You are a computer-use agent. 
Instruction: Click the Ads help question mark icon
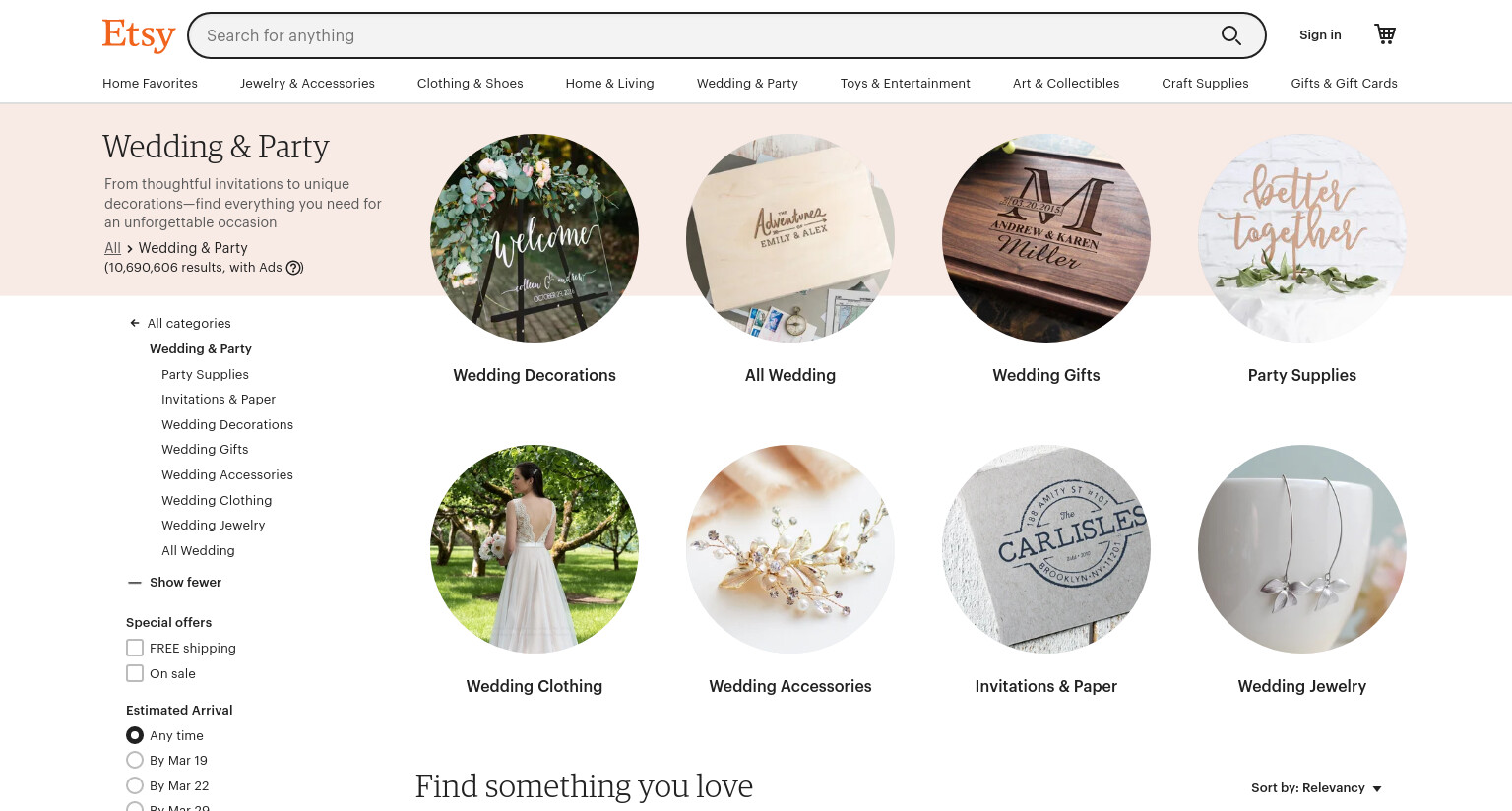293,268
